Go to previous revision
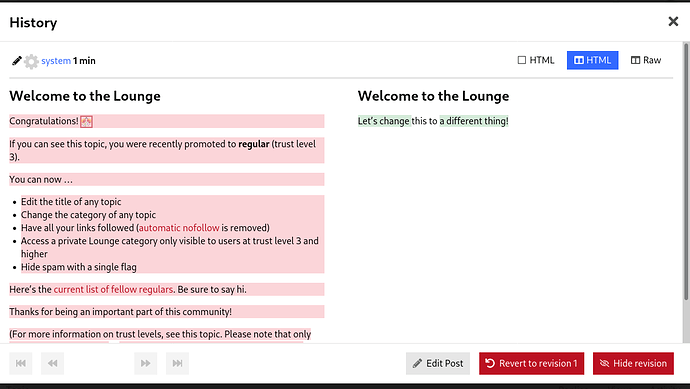The image size is (690, 389). [52, 363]
